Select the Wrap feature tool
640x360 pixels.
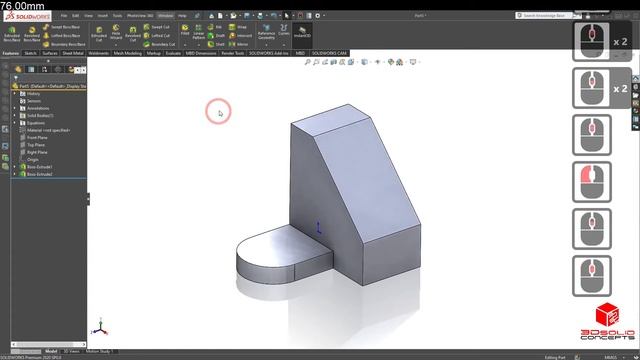pos(238,27)
